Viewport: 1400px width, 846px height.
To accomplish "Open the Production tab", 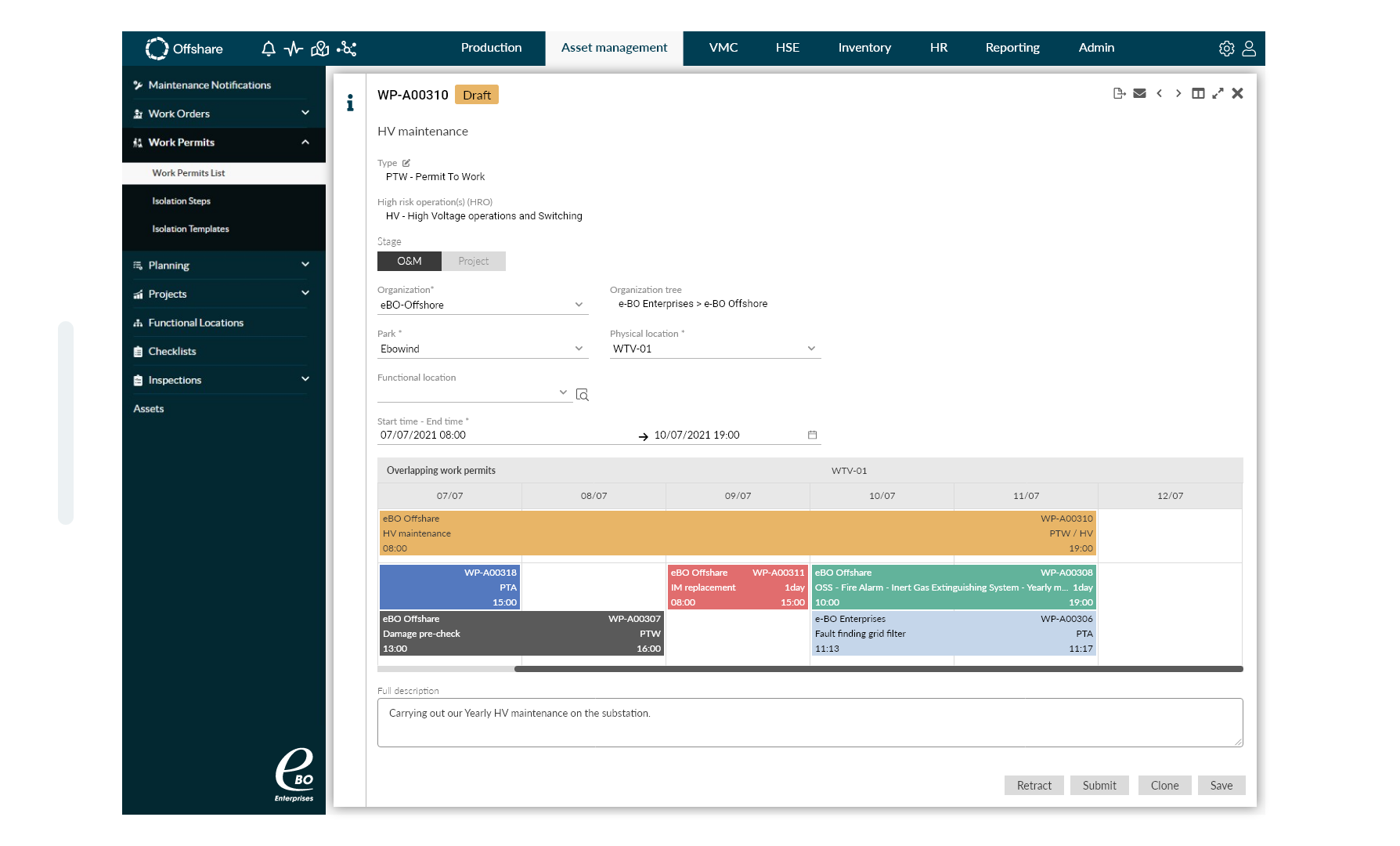I will coord(491,48).
